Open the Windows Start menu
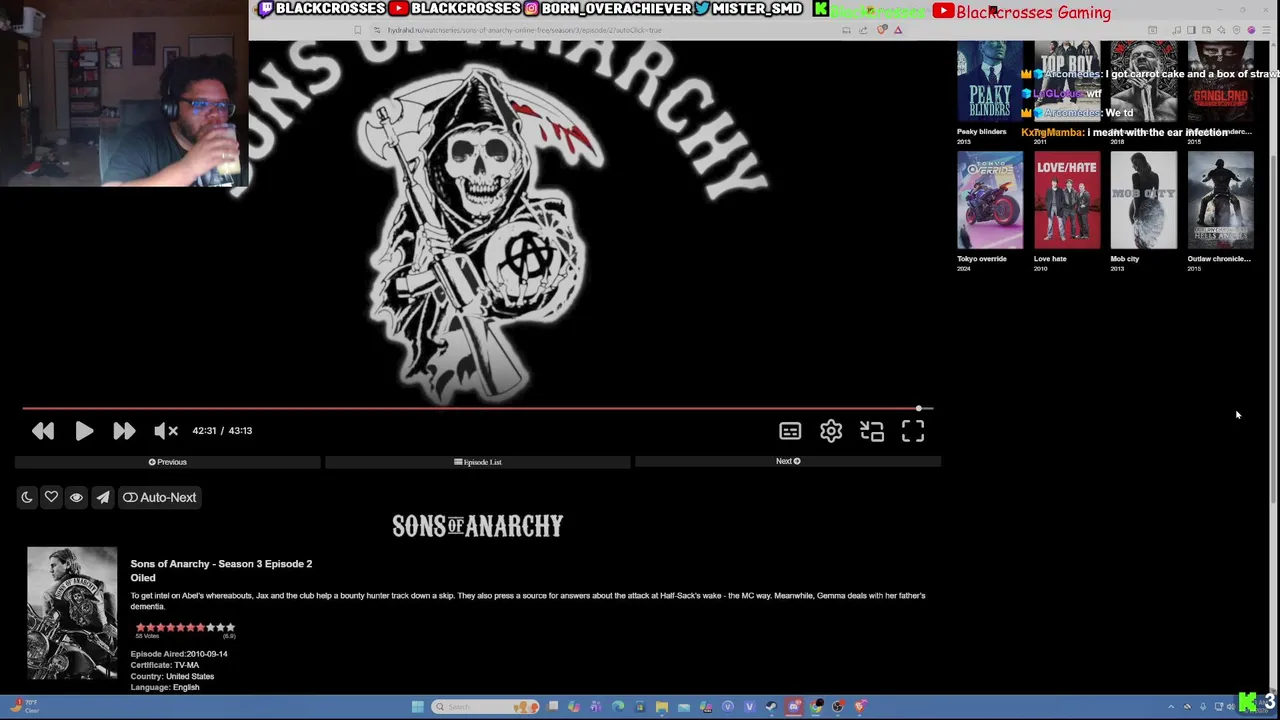 point(417,707)
